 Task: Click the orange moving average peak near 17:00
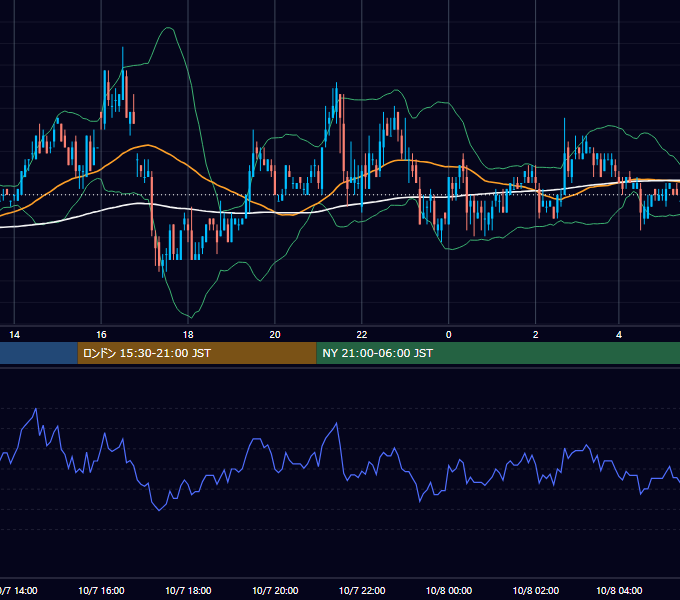click(x=148, y=145)
